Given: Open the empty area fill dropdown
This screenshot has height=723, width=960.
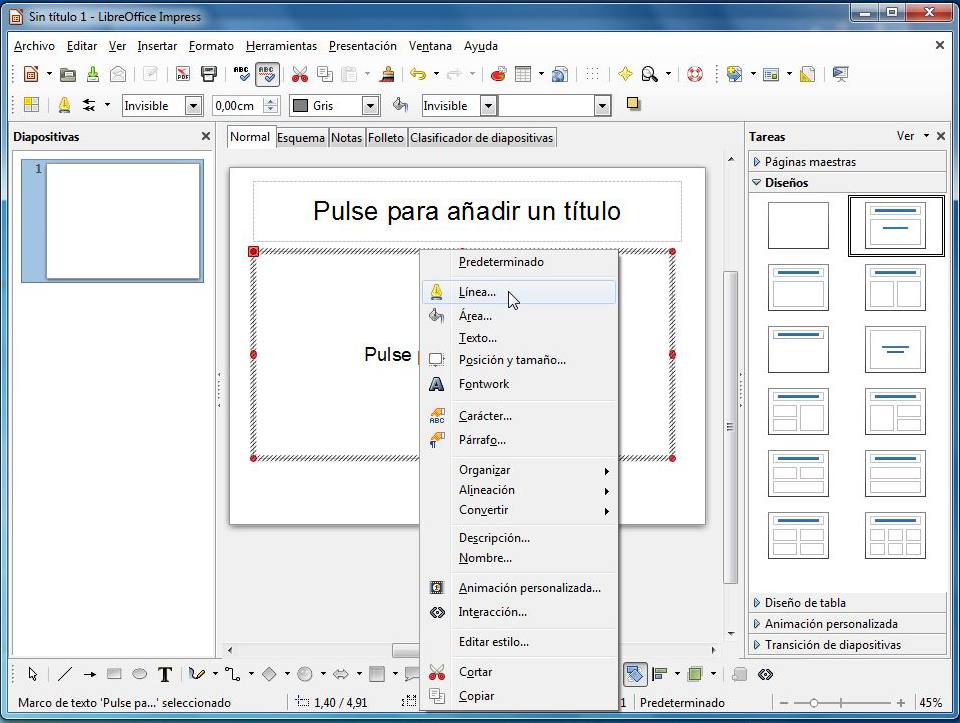Looking at the screenshot, I should click(602, 106).
